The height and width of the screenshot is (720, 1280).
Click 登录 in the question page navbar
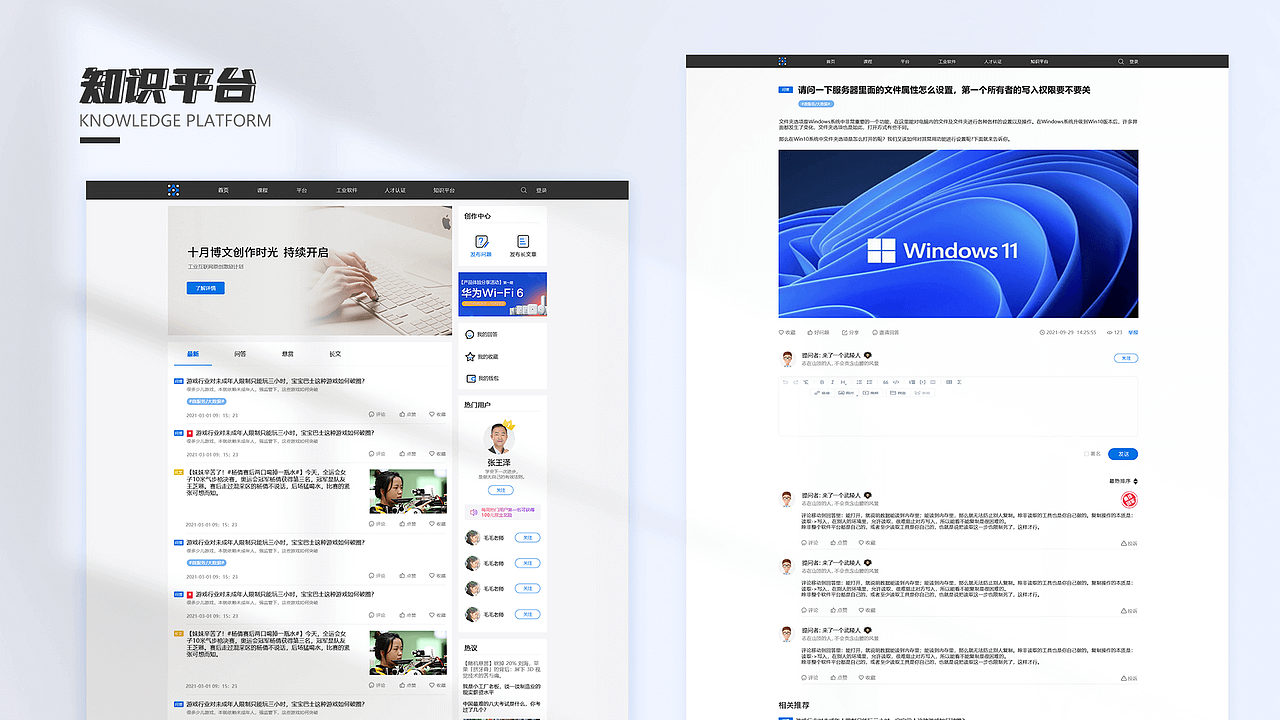coord(1133,61)
